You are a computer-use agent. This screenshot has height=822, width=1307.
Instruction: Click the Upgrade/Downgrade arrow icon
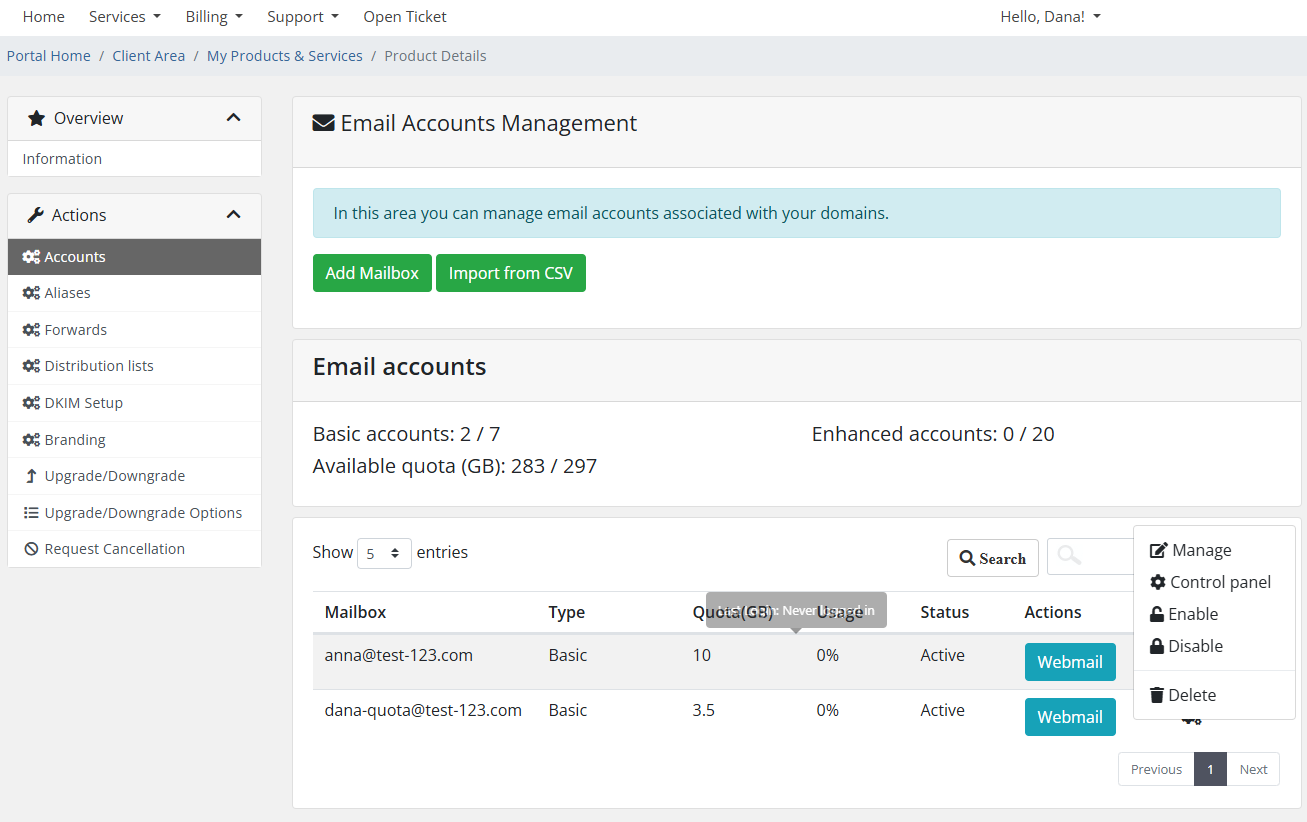click(31, 476)
